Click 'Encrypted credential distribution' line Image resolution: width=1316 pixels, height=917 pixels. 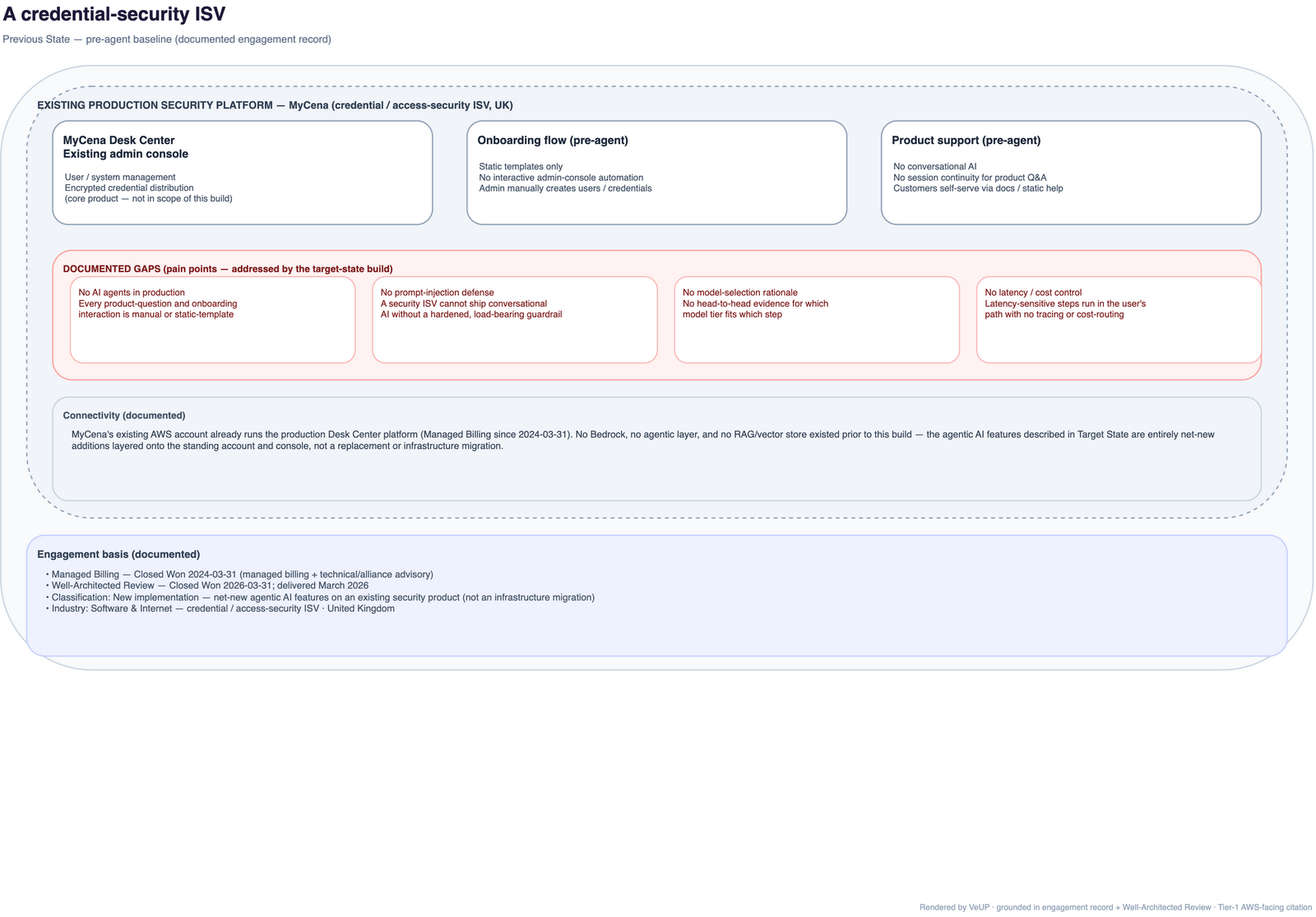click(129, 188)
